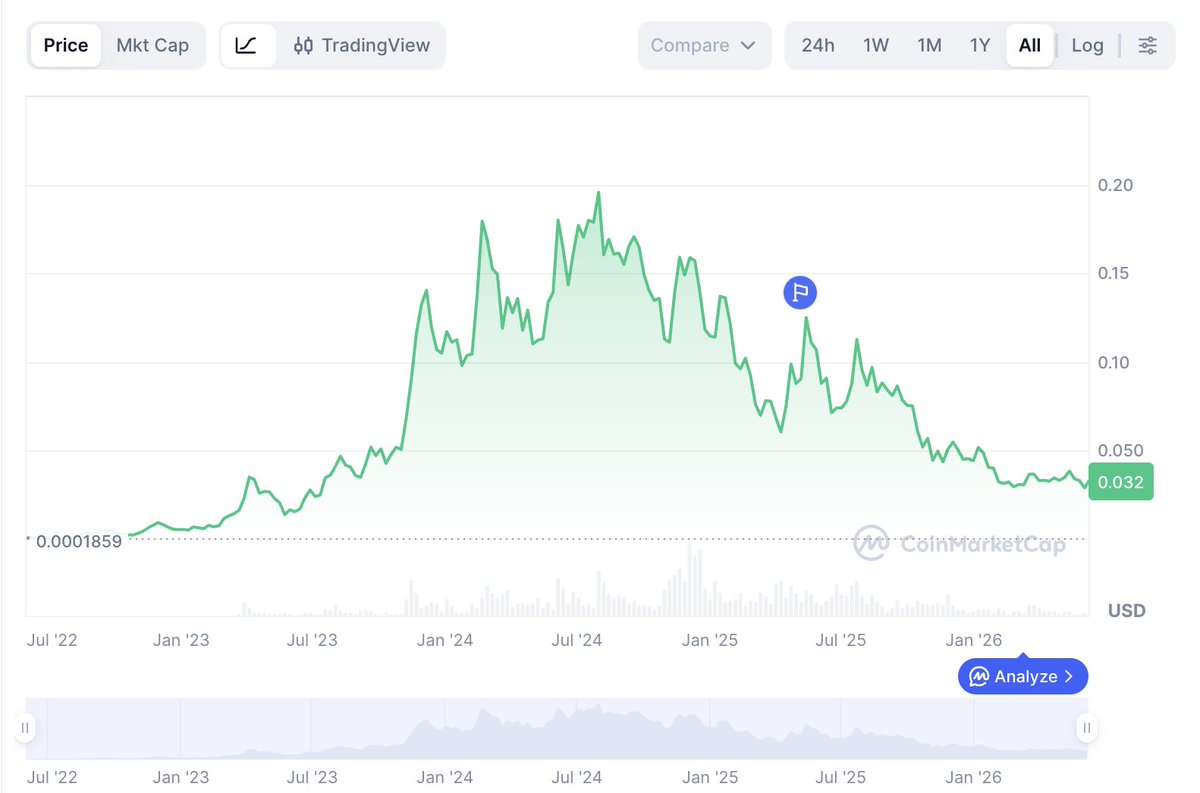Click the 0.20 y-axis label
Viewport: 1200px width, 793px height.
point(1114,185)
